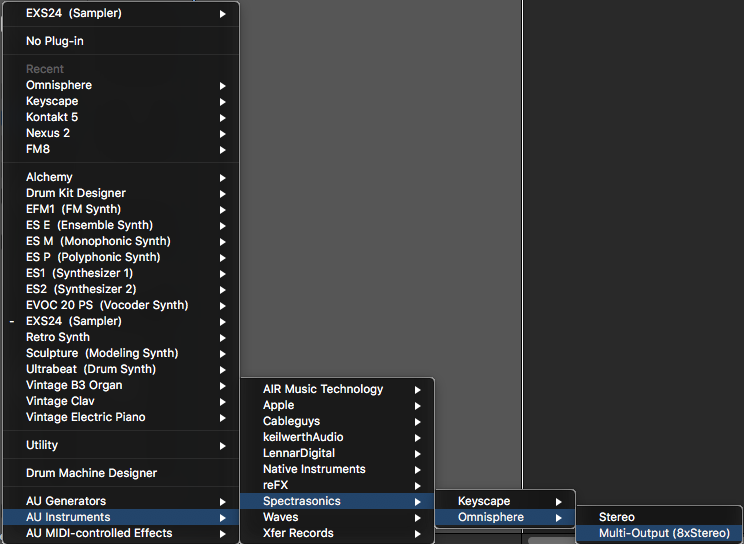Choose ES M (Monophonic Synth)

click(121, 242)
